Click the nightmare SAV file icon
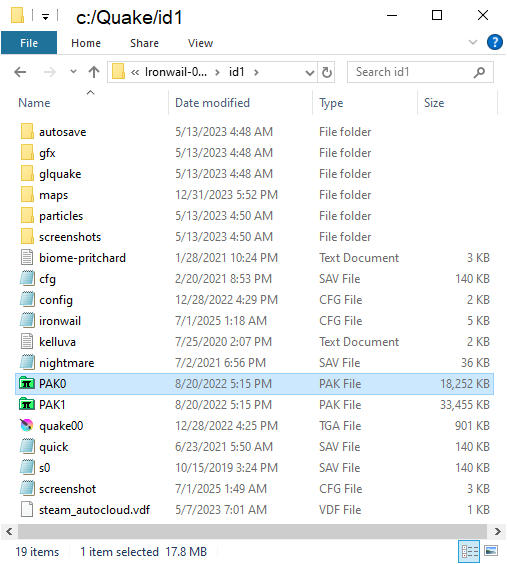The height and width of the screenshot is (564, 507). click(27, 363)
